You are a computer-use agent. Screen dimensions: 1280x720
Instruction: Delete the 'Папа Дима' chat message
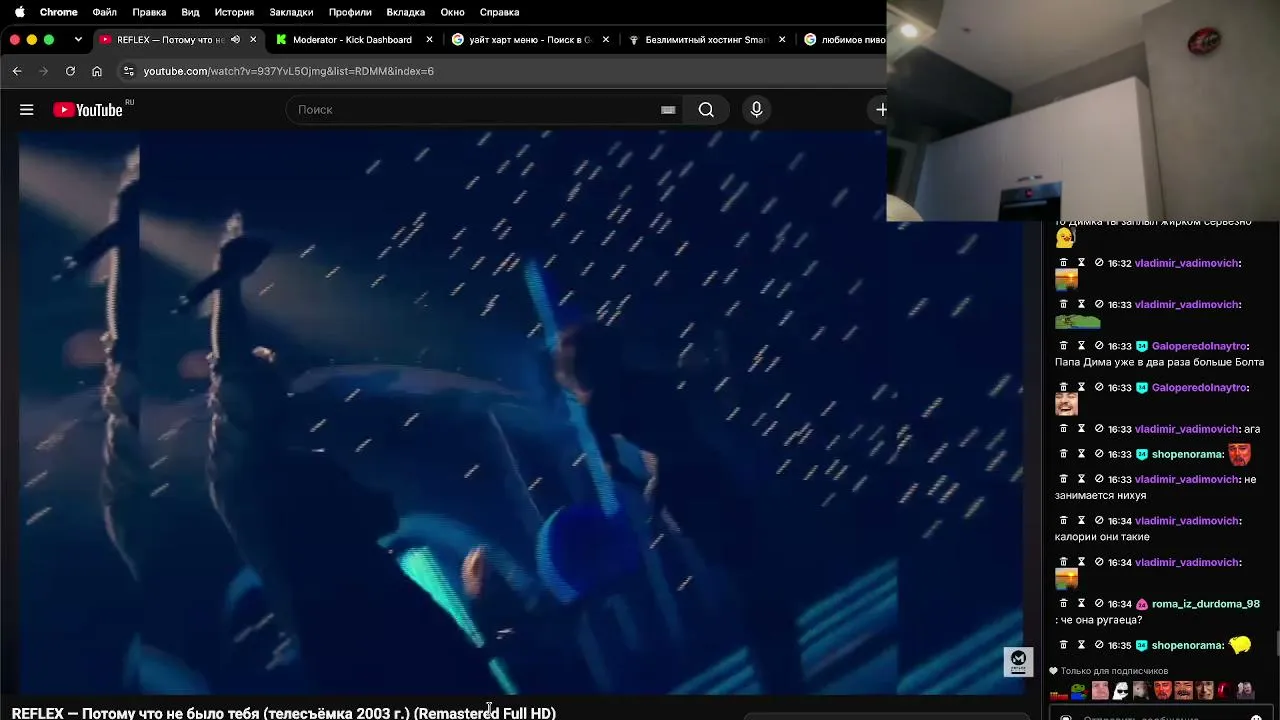pyautogui.click(x=1063, y=346)
